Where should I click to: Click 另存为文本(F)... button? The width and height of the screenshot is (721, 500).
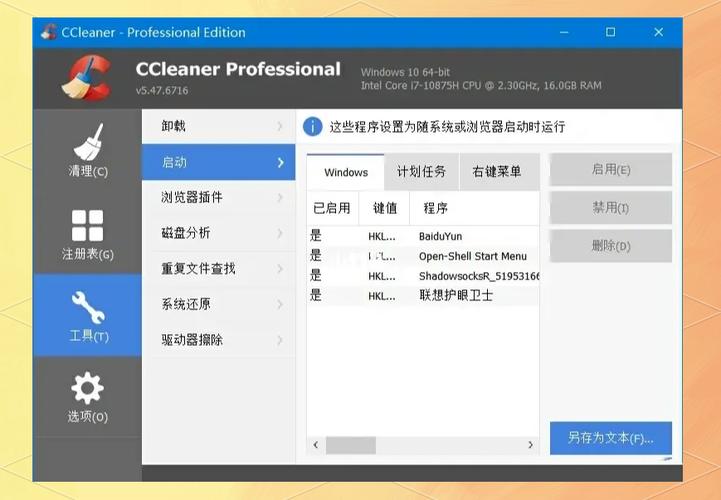(611, 438)
